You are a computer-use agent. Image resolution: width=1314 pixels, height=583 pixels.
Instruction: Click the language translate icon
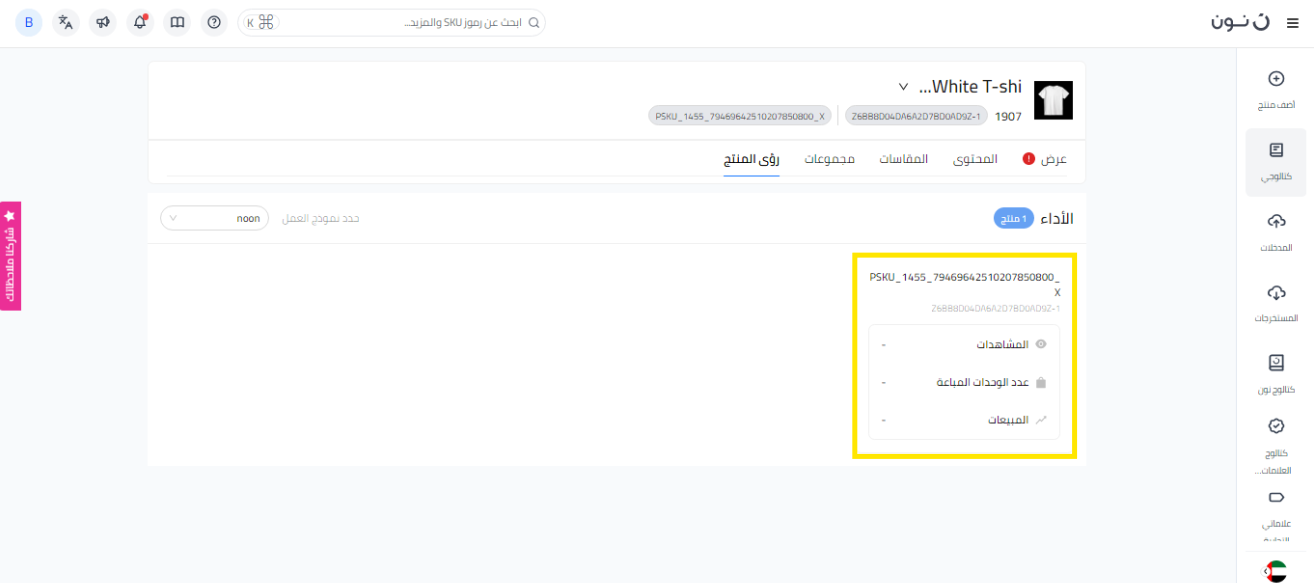[66, 22]
